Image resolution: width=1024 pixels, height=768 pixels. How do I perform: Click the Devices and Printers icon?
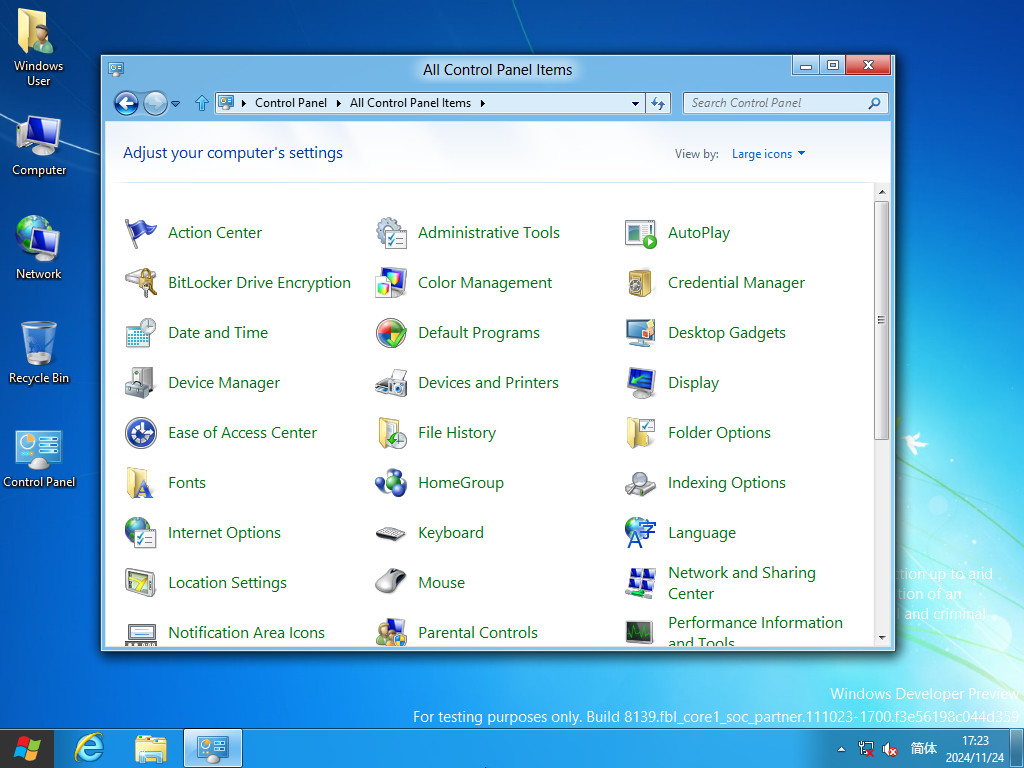(391, 383)
